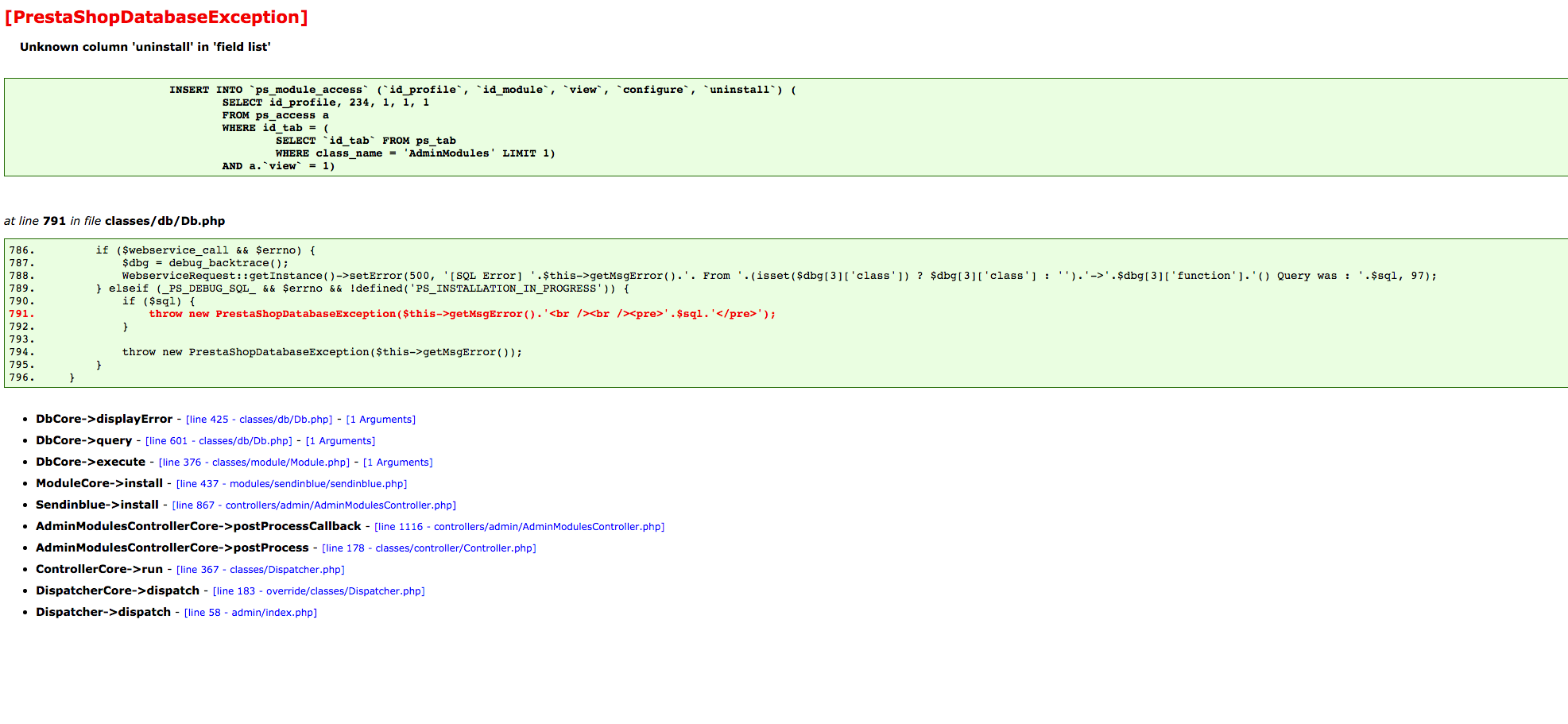Click the Dispatcher->dispatch trace entry
This screenshot has height=724, width=1568.
click(x=103, y=612)
